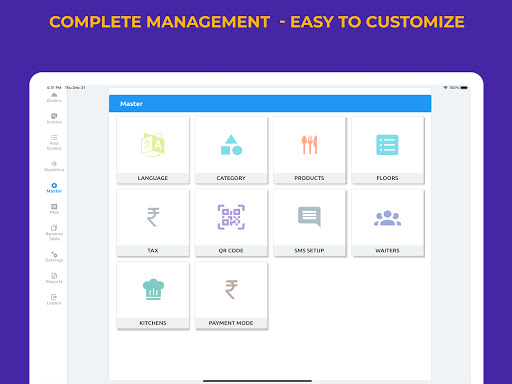Viewport: 512px width, 384px height.
Task: Open the Floors list icon
Action: pyautogui.click(x=387, y=145)
